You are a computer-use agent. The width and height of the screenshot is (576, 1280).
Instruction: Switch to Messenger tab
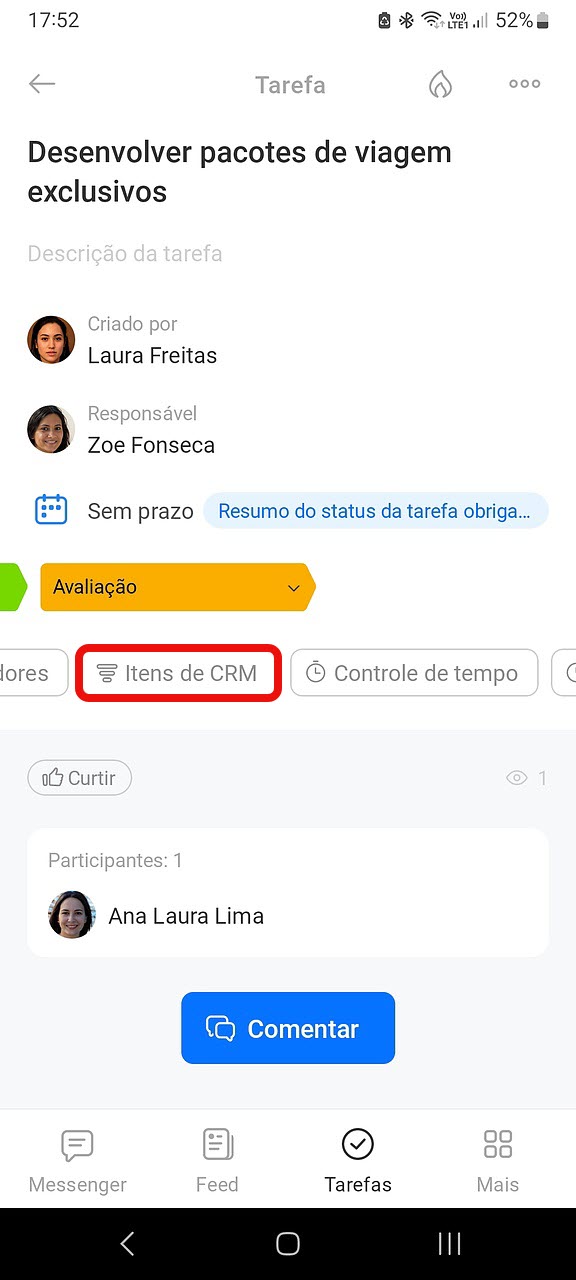(x=78, y=1160)
